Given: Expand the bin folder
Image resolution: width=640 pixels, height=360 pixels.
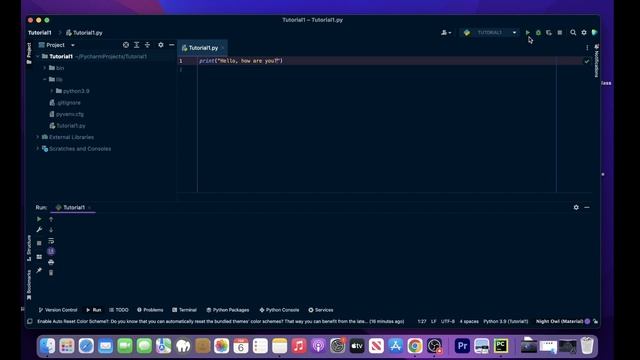Looking at the screenshot, I should 45,68.
